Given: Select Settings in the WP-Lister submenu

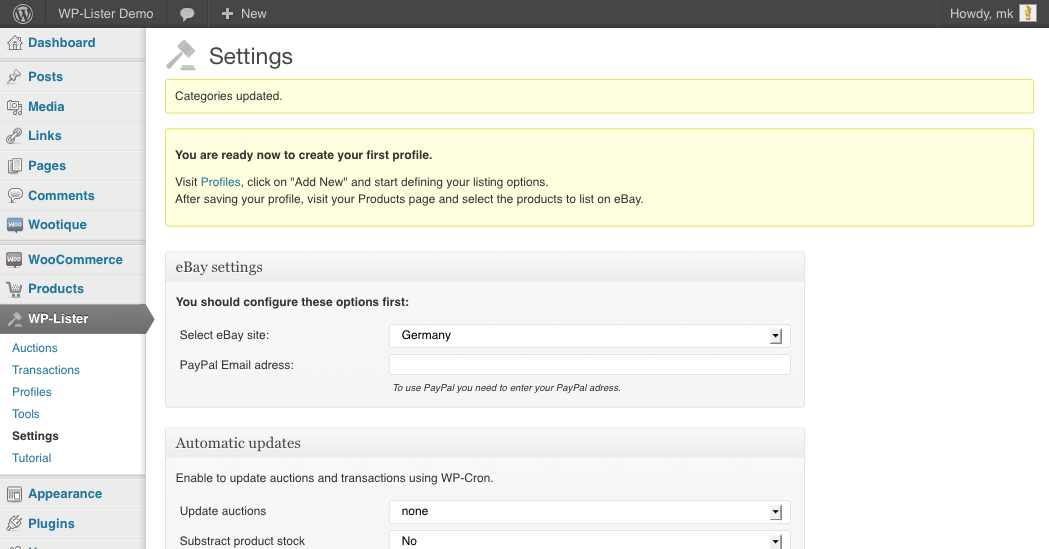Looking at the screenshot, I should [35, 436].
